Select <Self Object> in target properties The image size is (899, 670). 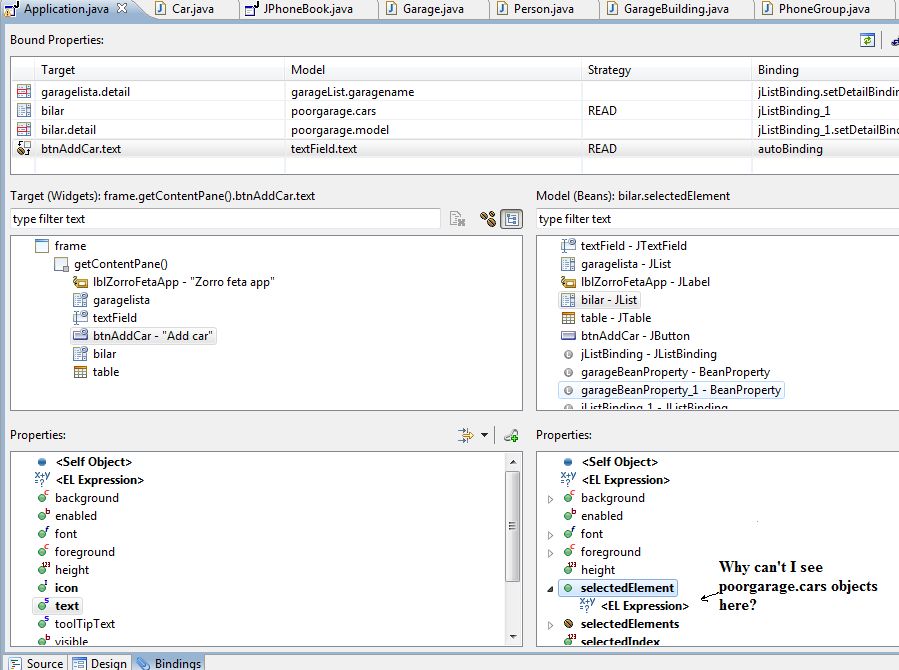tap(93, 461)
